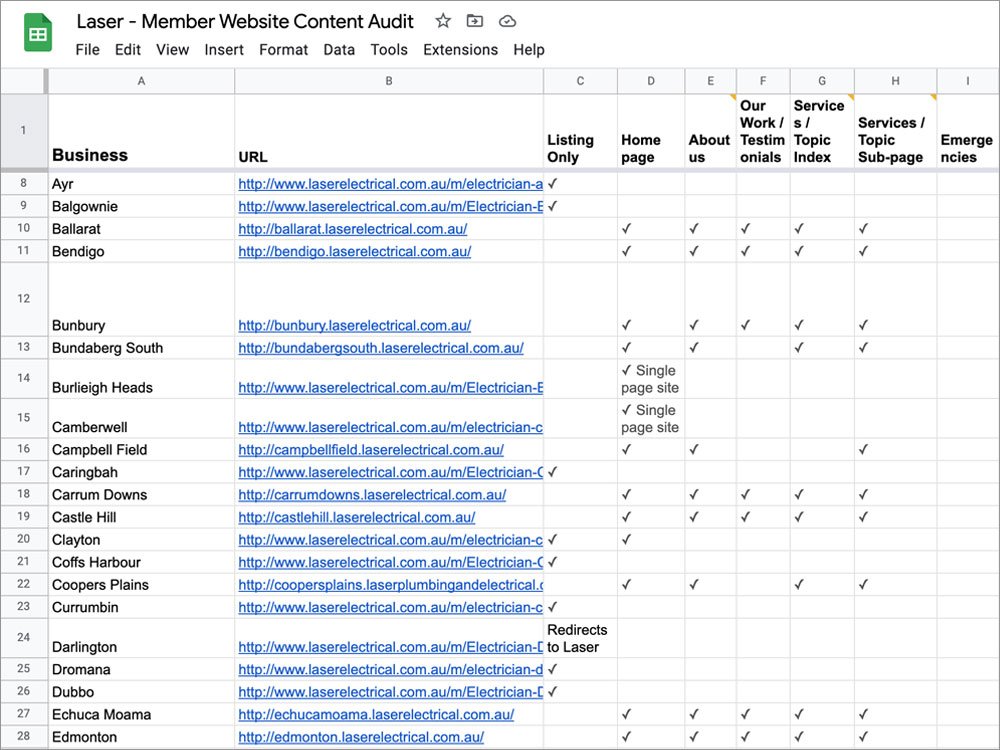Select the 'Listing Only' header cell
1000x750 pixels.
pyautogui.click(x=580, y=131)
